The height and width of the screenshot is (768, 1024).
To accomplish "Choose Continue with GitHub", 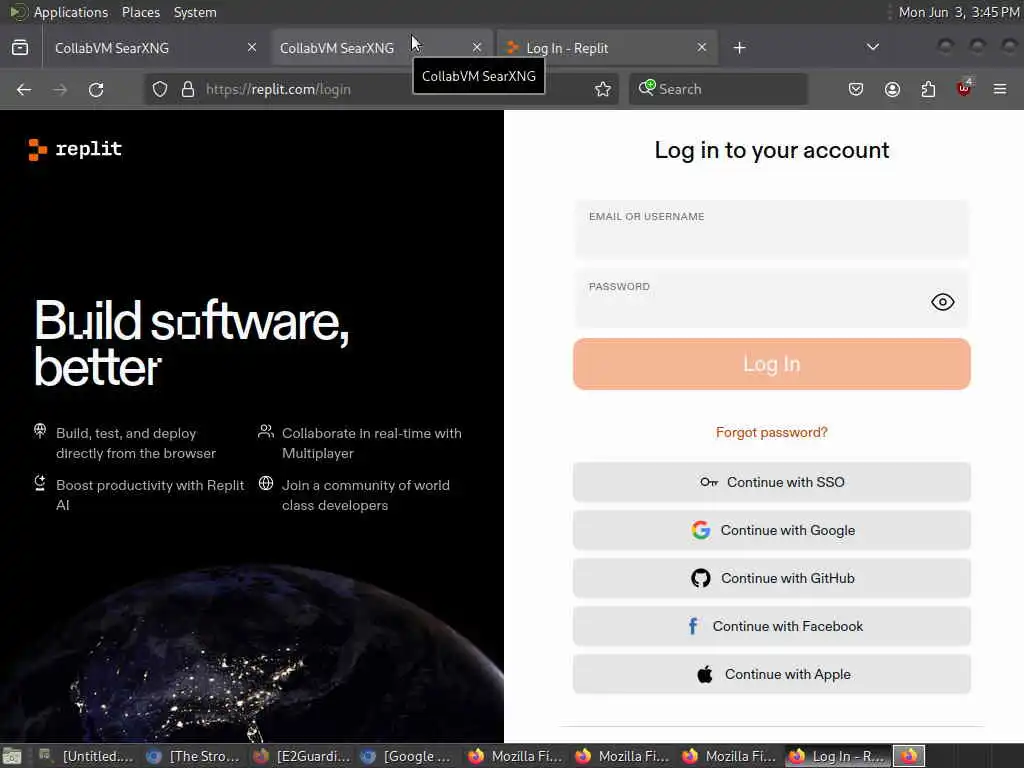I will pyautogui.click(x=771, y=578).
